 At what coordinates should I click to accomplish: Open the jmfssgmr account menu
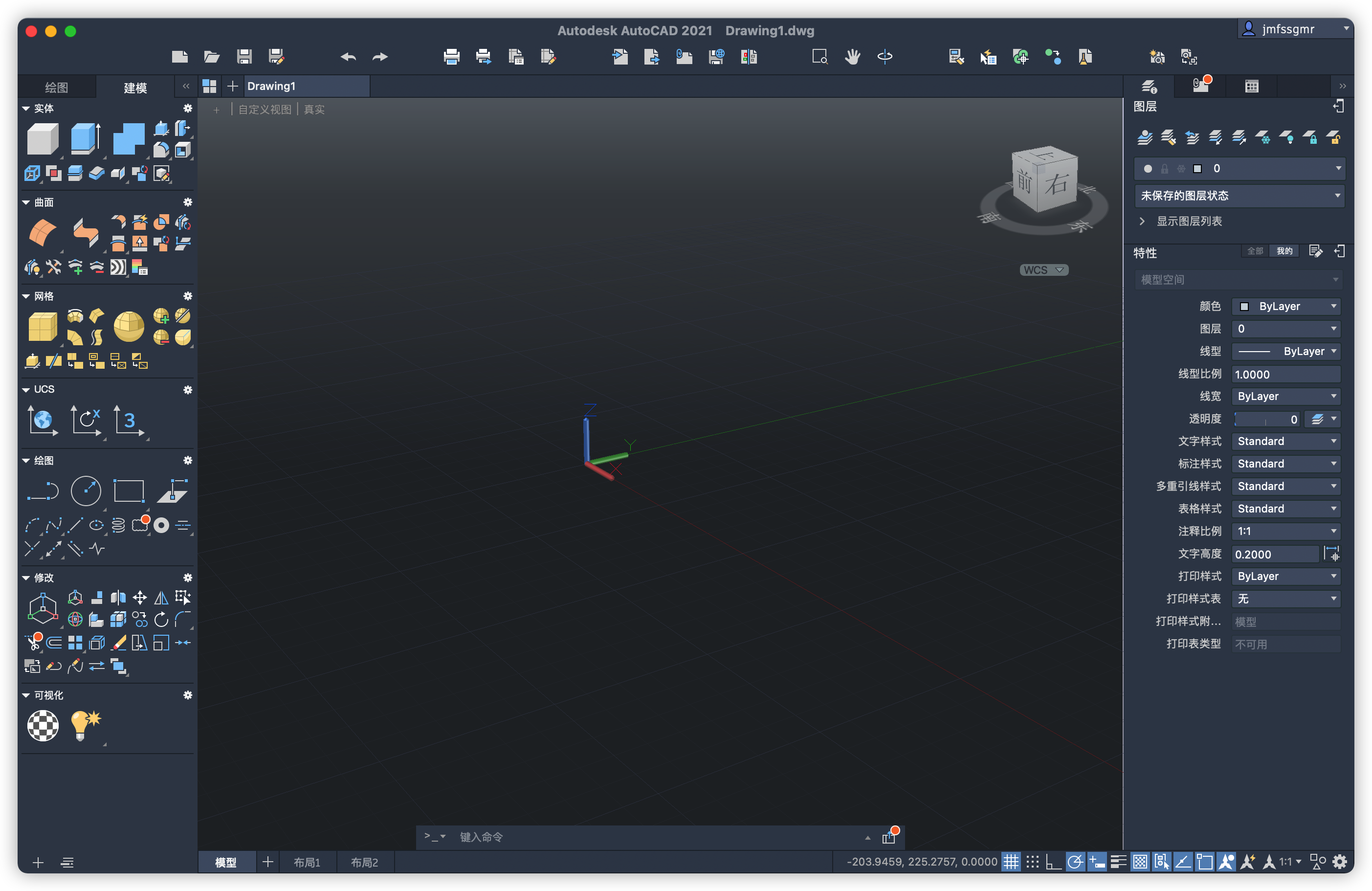point(1295,29)
